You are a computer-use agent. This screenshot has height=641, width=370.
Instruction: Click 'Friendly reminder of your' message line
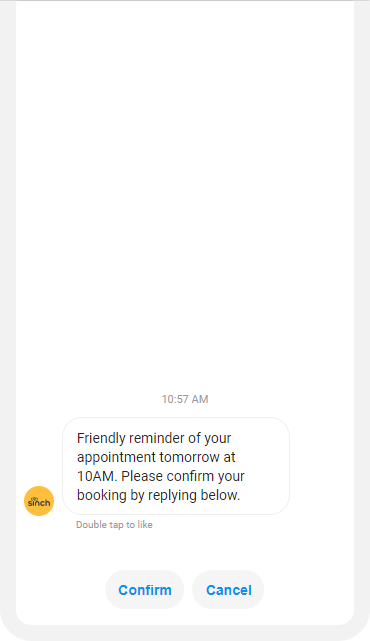tap(154, 438)
